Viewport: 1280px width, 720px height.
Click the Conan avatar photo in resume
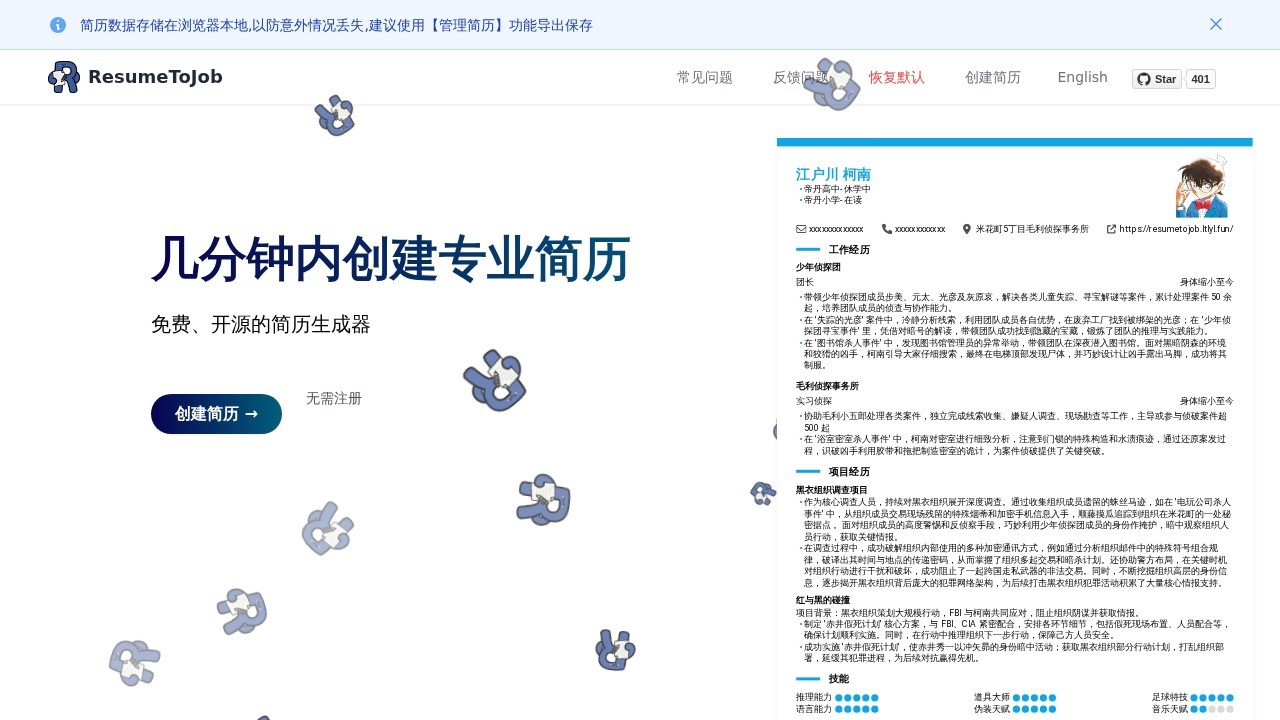pyautogui.click(x=1201, y=187)
